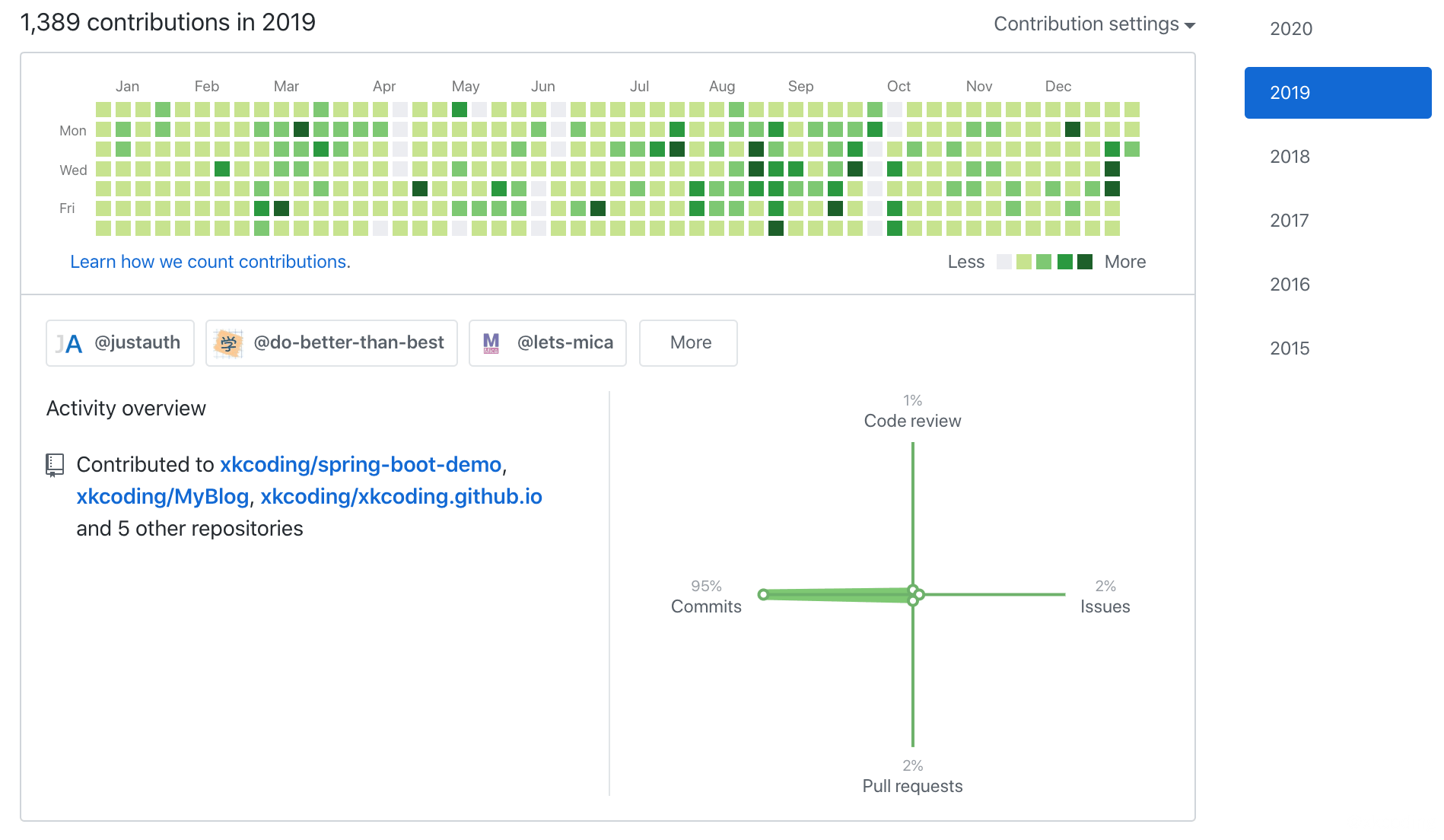
Task: Click the lightest gray legend swatch beside Less
Action: 1004,262
